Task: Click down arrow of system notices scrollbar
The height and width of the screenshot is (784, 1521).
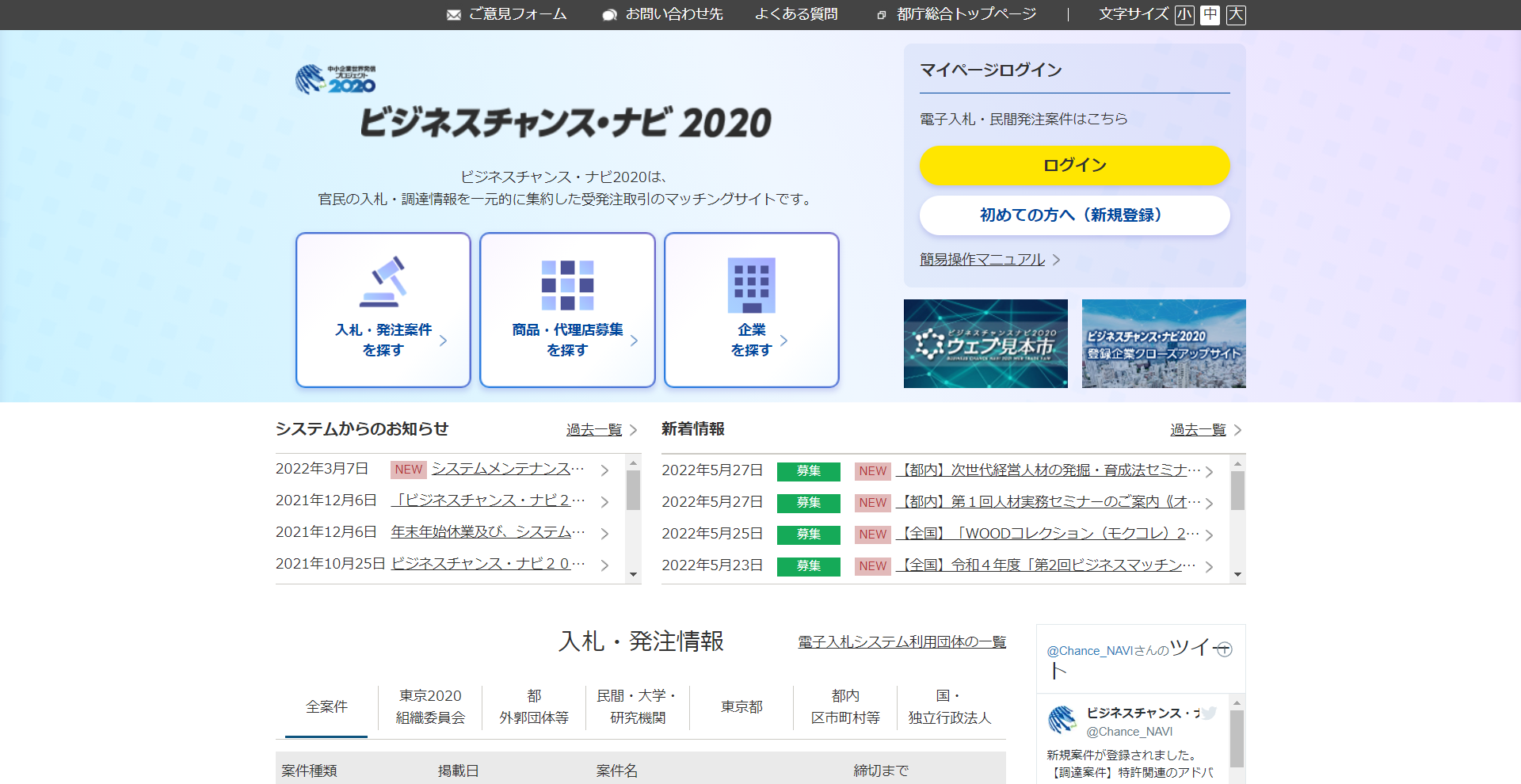Action: point(633,575)
